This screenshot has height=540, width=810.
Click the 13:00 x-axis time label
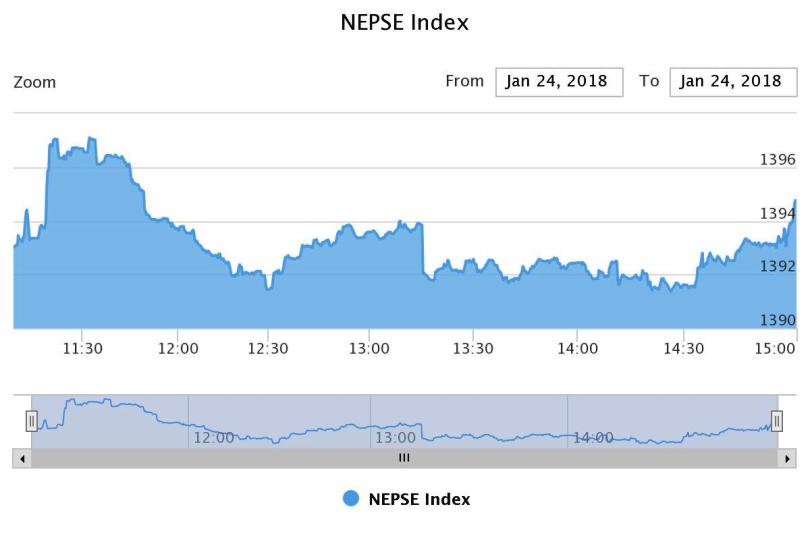pyautogui.click(x=369, y=348)
